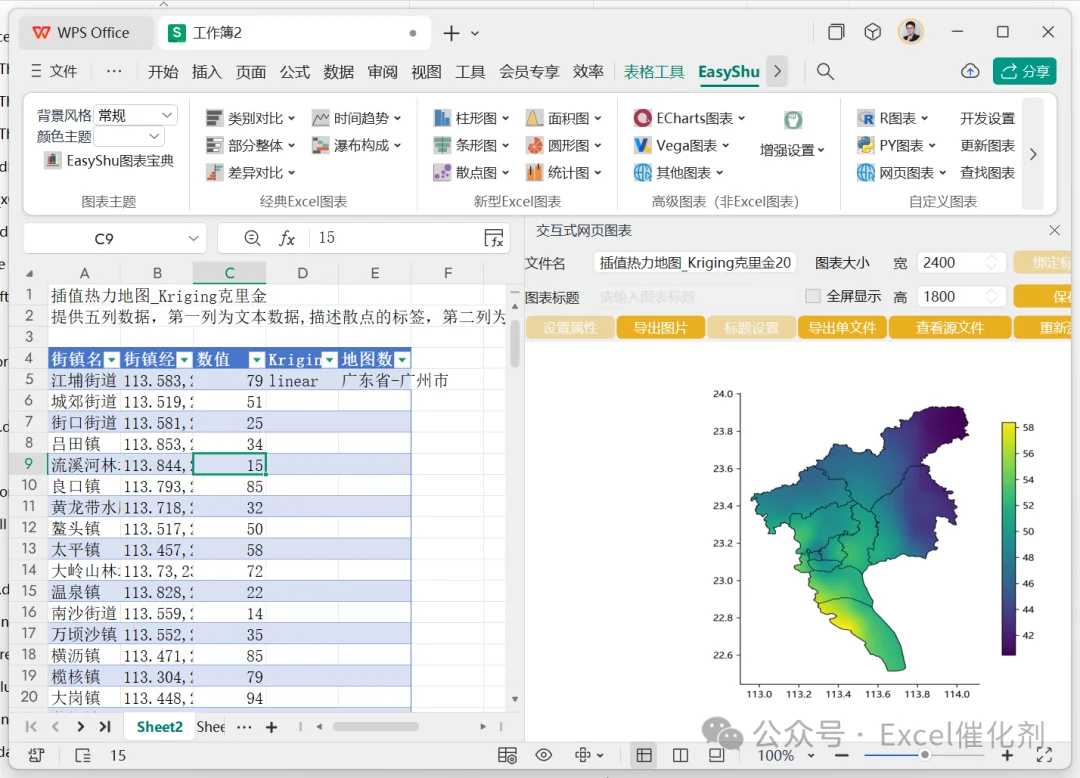Expand the 颜色主题 combo box
The image size is (1080, 778).
(129, 136)
